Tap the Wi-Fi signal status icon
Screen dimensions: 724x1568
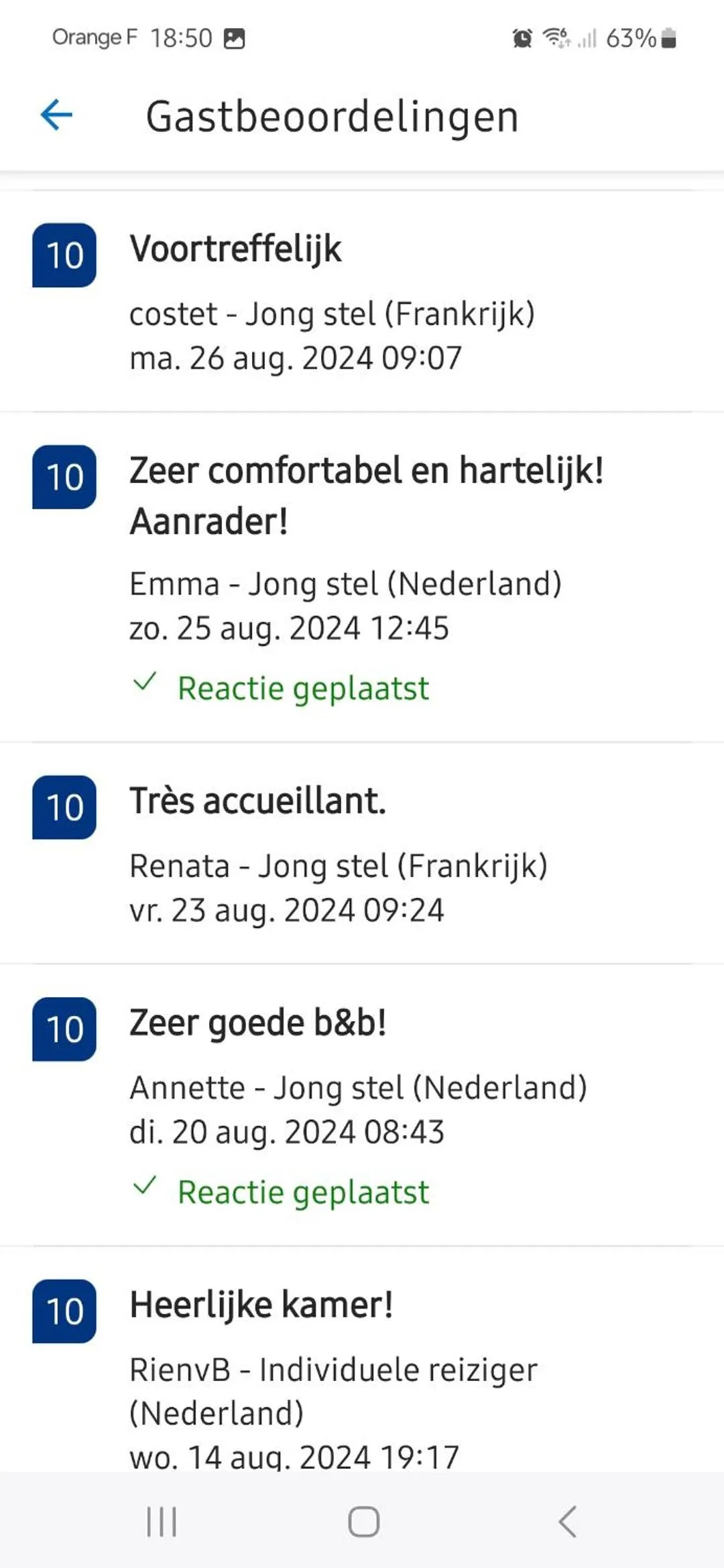(x=556, y=38)
